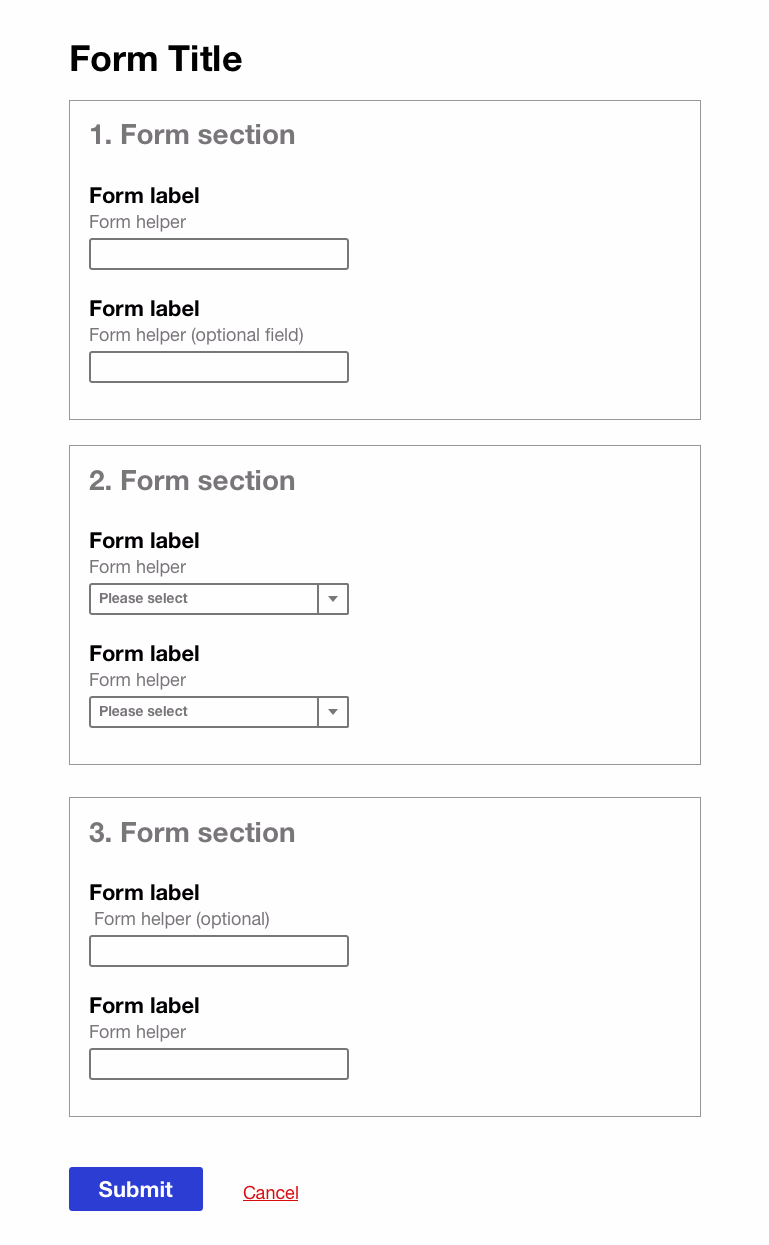
Task: Click the "2. Form section" heading
Action: 192,480
